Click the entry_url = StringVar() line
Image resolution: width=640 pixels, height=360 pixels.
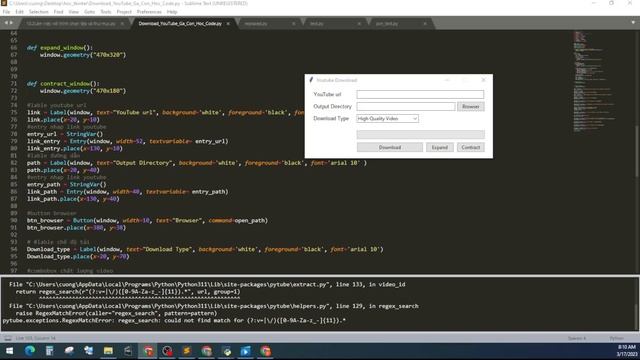65,134
